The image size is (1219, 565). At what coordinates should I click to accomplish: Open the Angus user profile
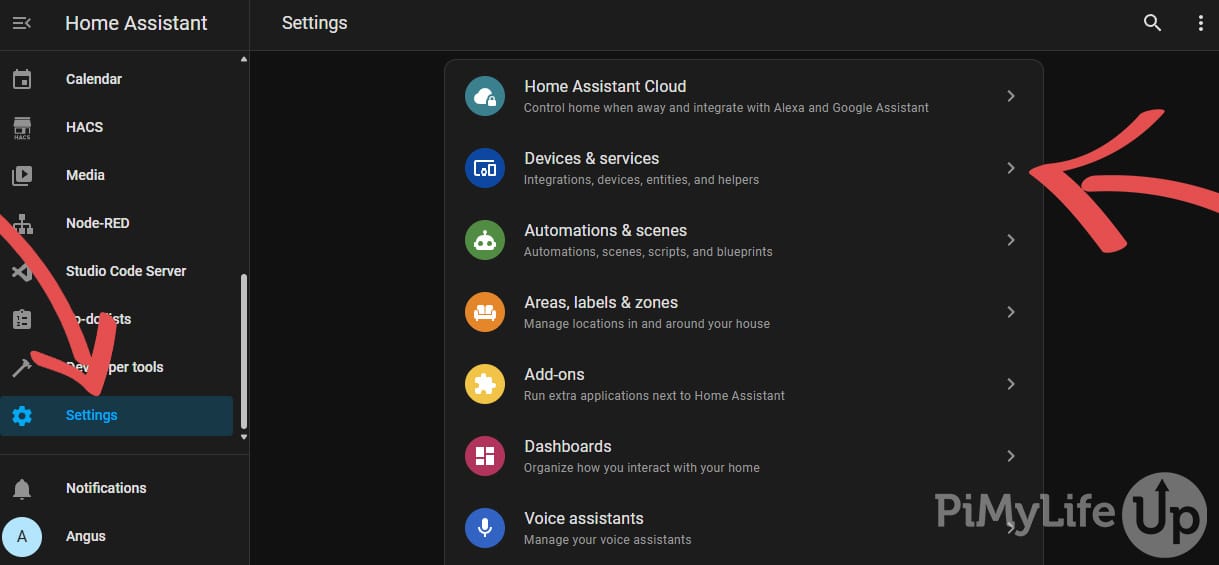tap(85, 536)
